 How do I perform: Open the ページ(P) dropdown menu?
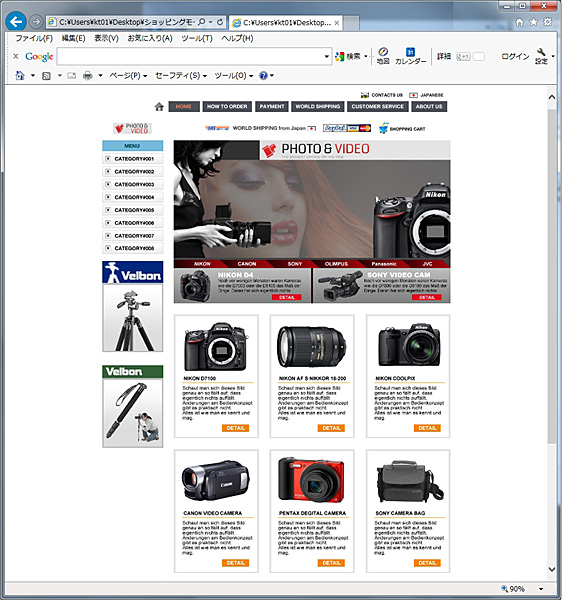click(x=128, y=76)
